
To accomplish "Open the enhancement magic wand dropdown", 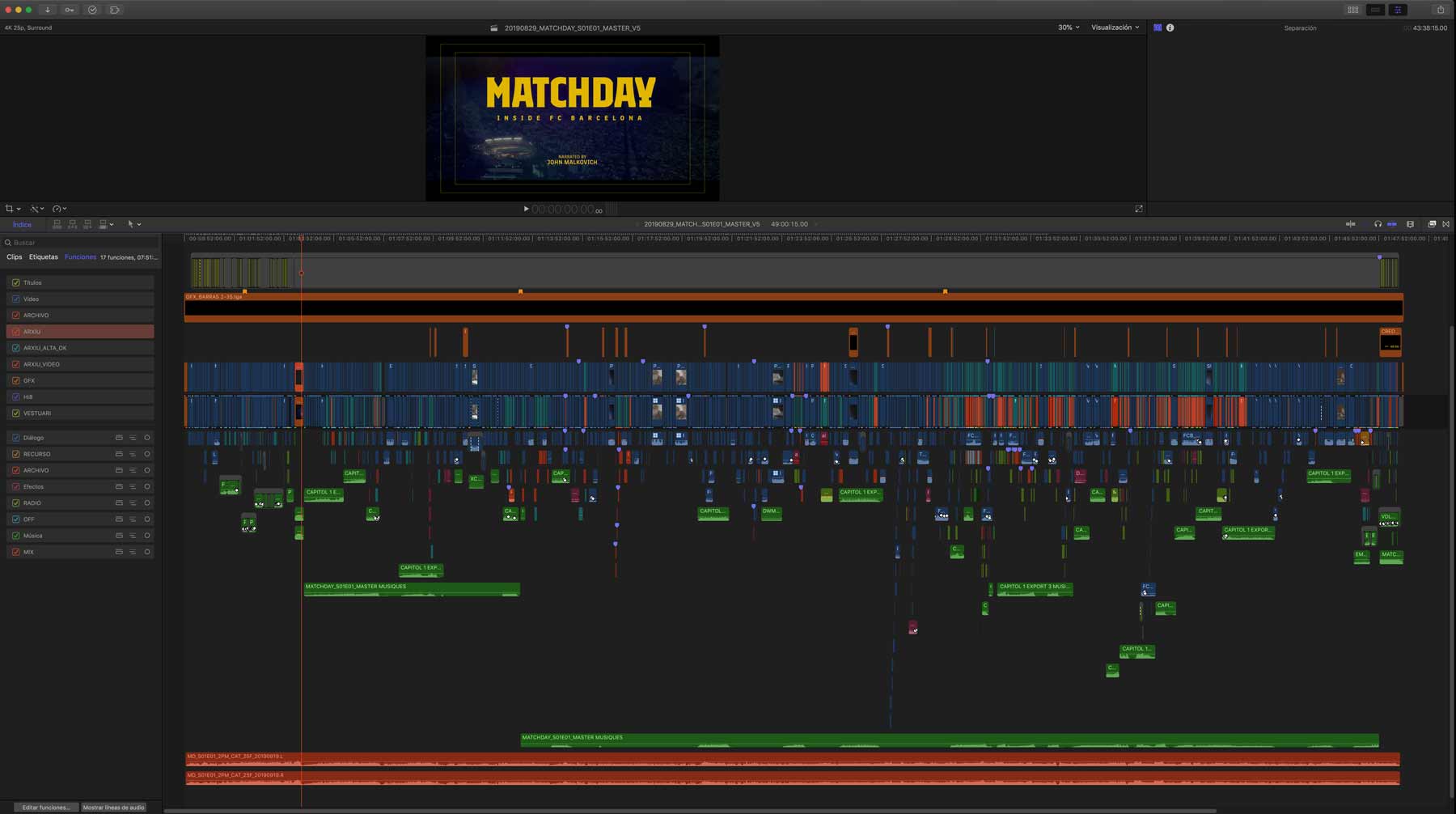I will pos(36,209).
